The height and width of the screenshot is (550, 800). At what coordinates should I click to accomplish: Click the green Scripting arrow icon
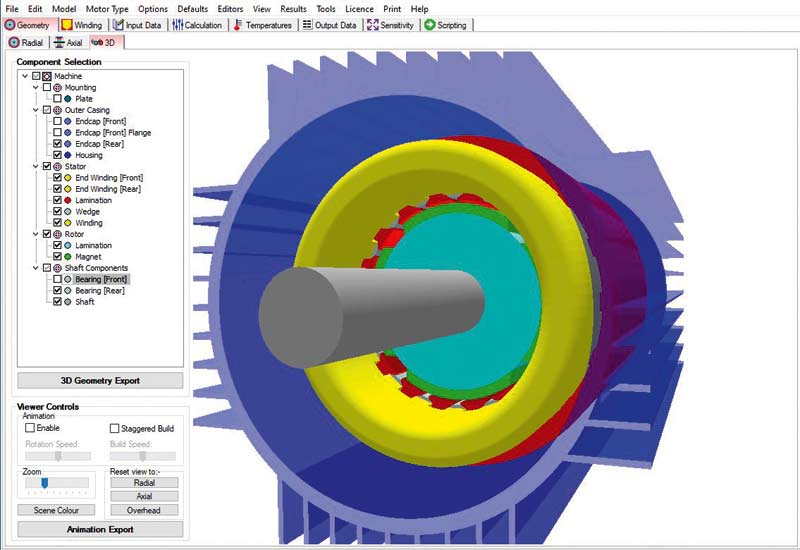pyautogui.click(x=429, y=25)
